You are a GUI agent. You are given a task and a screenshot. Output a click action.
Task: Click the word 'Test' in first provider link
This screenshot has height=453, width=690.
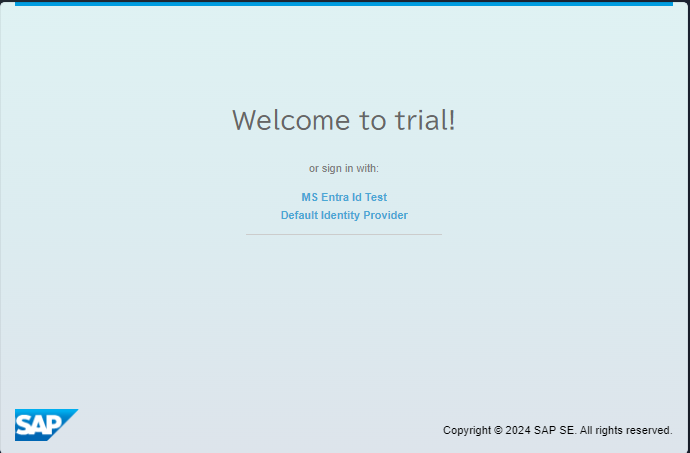coord(376,197)
